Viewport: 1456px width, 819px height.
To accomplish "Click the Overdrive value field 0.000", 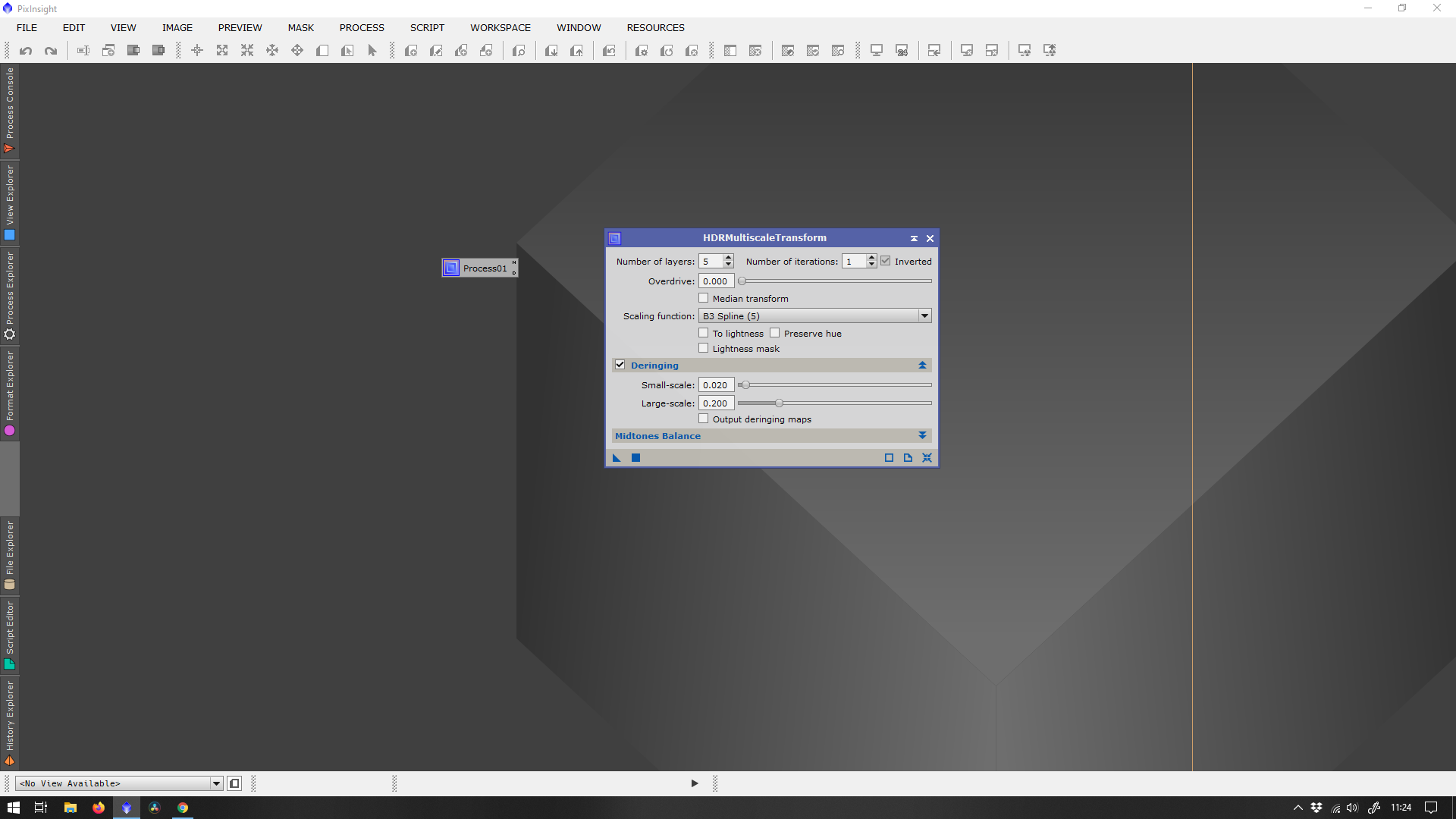I will (716, 281).
